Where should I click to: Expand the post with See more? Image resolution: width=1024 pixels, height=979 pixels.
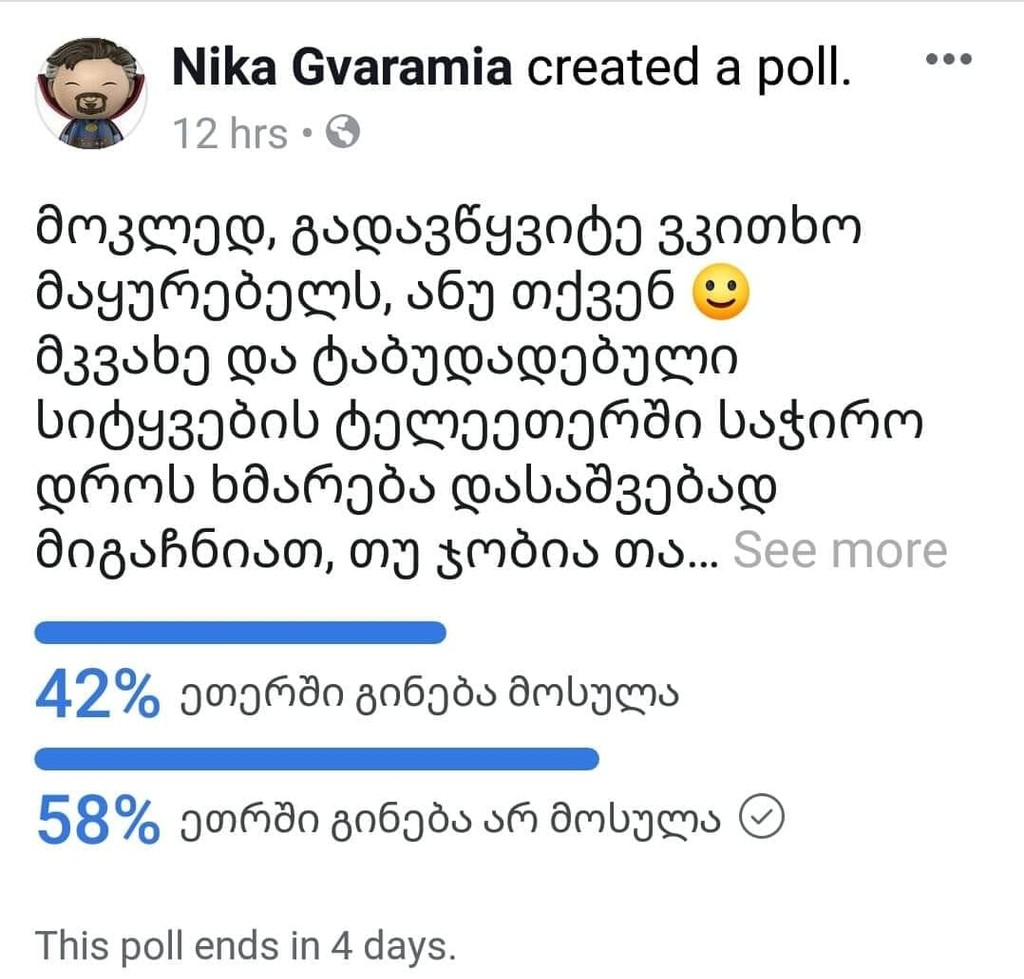click(840, 550)
